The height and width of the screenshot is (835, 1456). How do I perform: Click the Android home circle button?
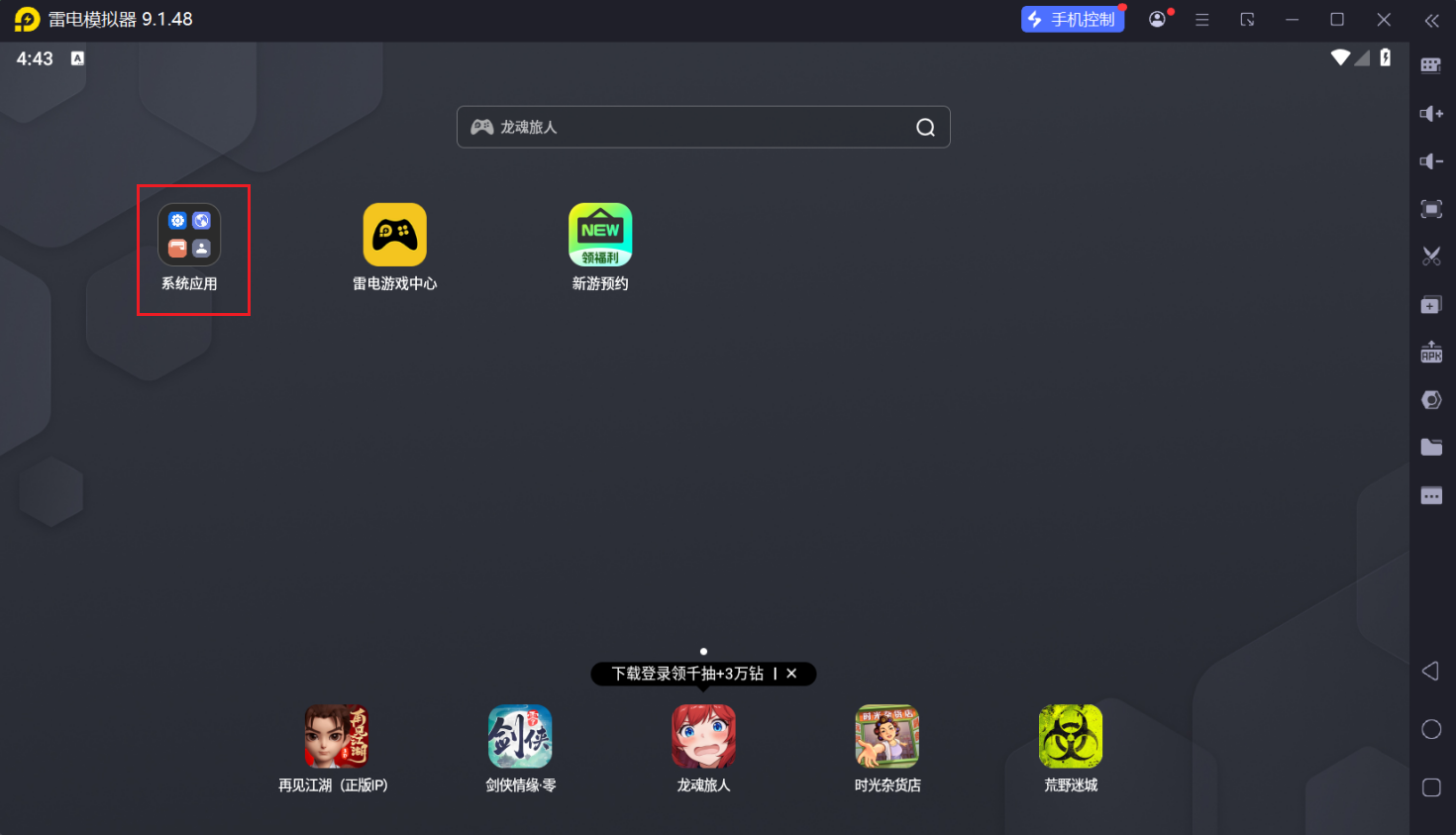click(x=1431, y=729)
